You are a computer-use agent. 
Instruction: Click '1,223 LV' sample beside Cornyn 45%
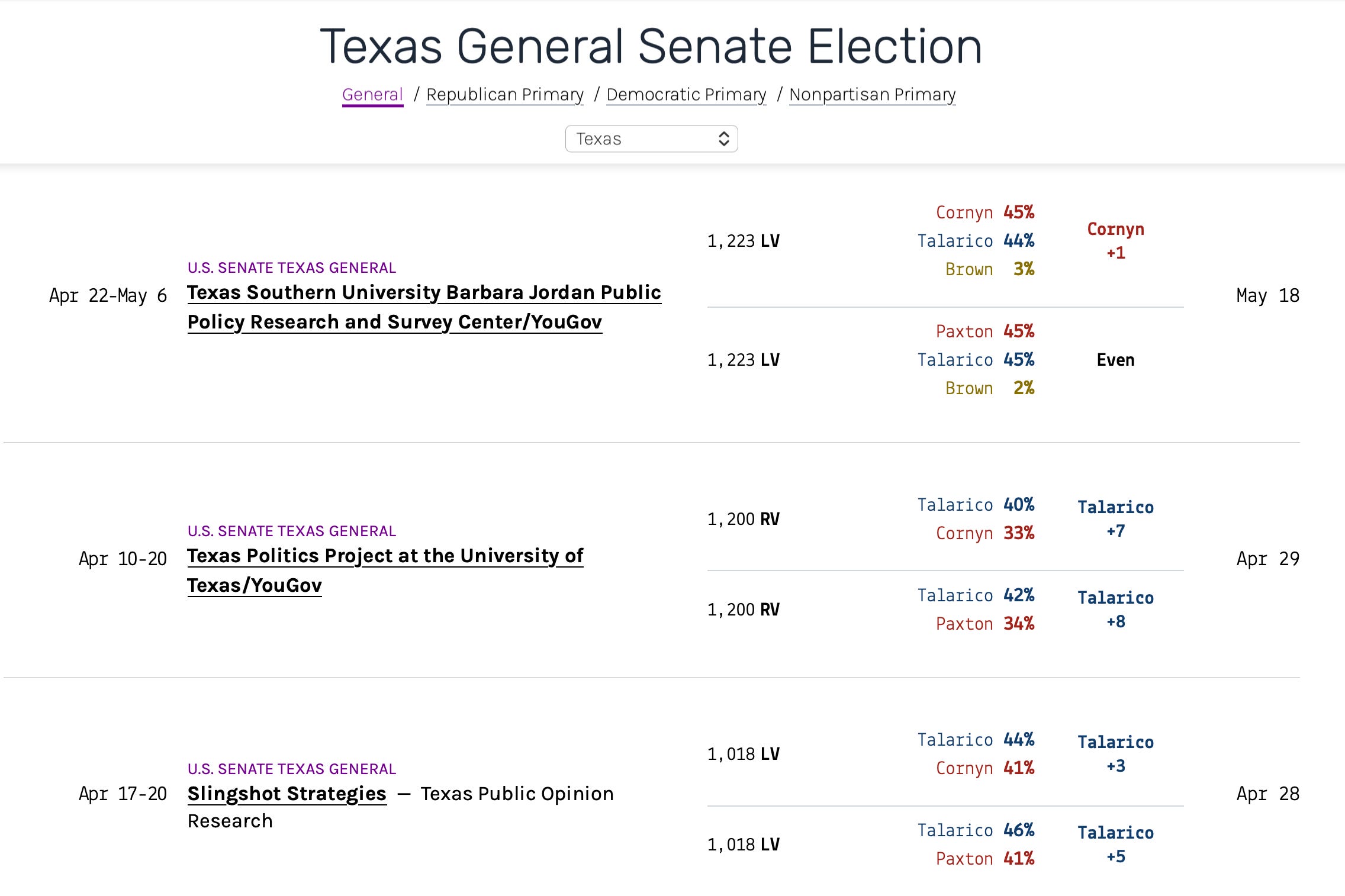click(744, 241)
